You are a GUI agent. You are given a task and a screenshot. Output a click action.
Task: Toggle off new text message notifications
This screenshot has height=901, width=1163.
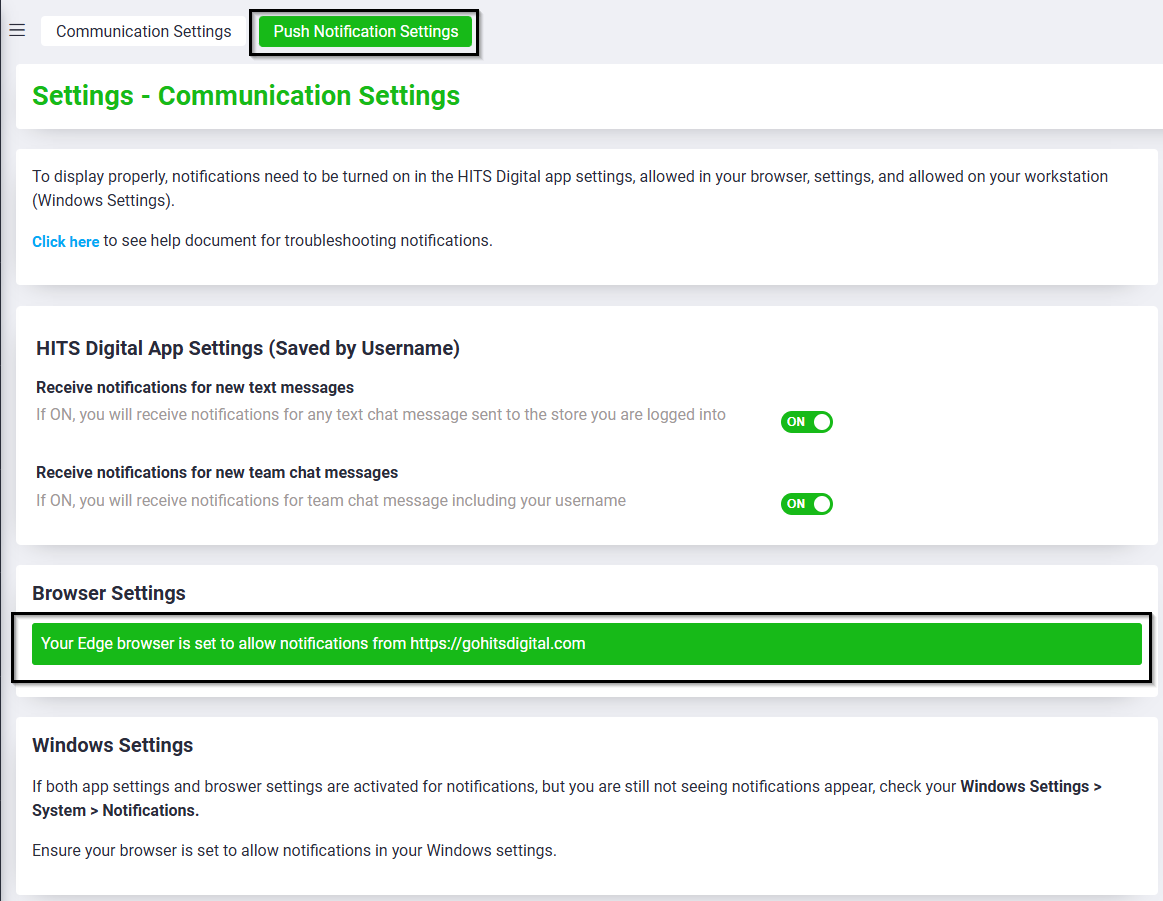[x=806, y=422]
